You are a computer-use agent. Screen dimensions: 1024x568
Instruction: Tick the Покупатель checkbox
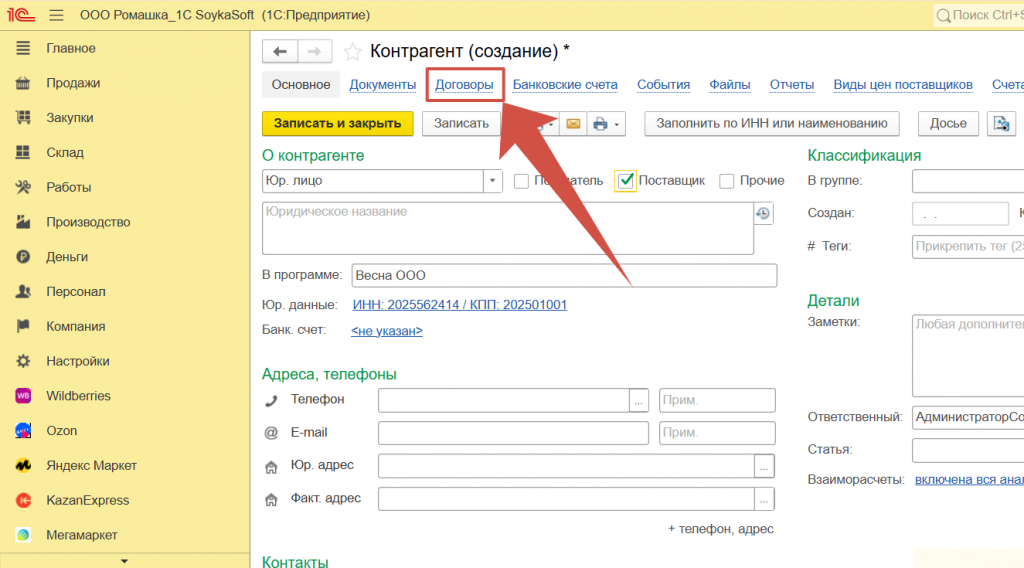(521, 181)
